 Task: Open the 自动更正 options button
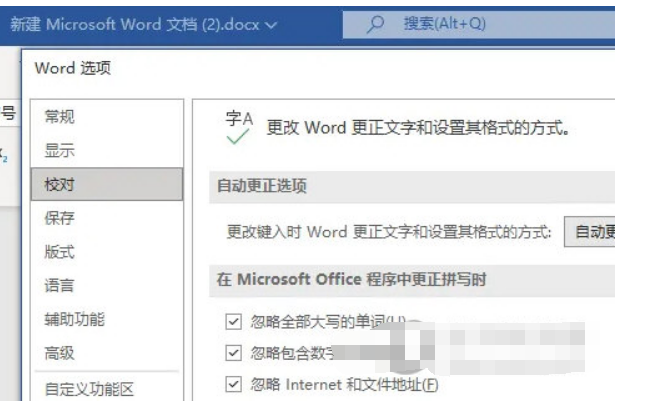point(590,232)
